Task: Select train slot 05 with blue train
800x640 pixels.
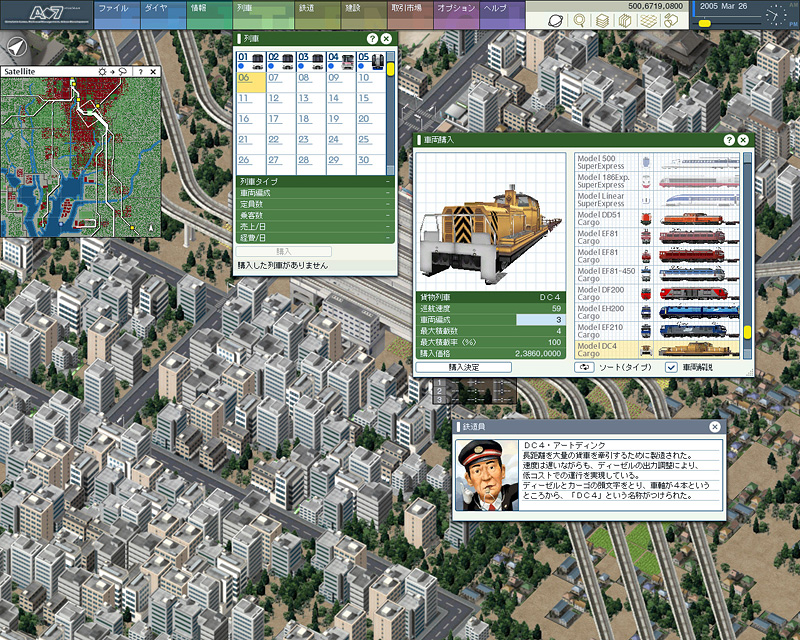Action: pos(371,61)
